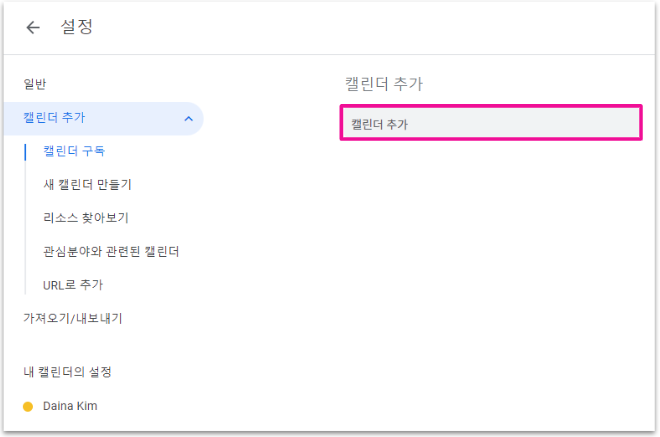Collapse the 캘린더 추가 section chevron

188,119
